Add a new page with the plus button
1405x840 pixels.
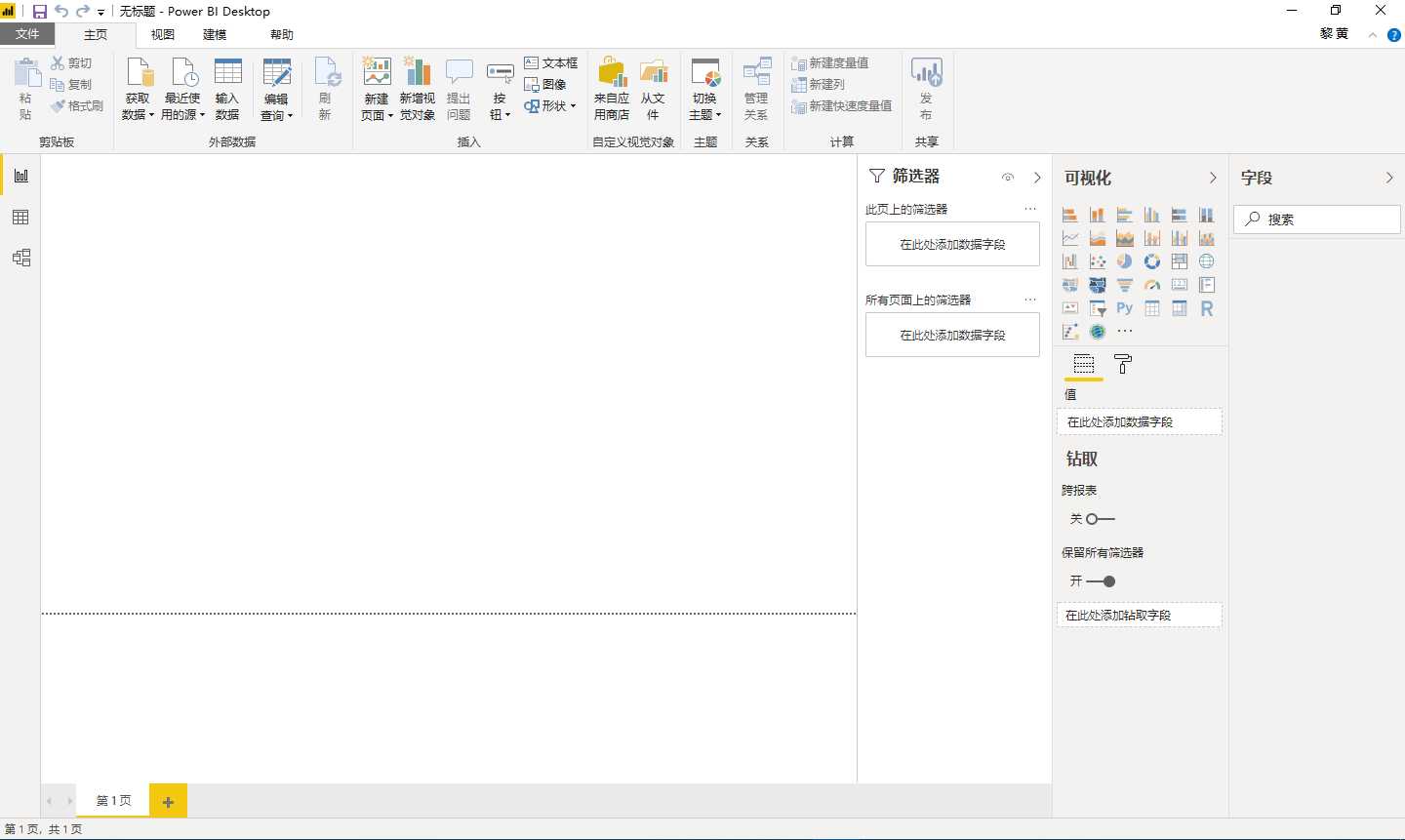tap(168, 801)
